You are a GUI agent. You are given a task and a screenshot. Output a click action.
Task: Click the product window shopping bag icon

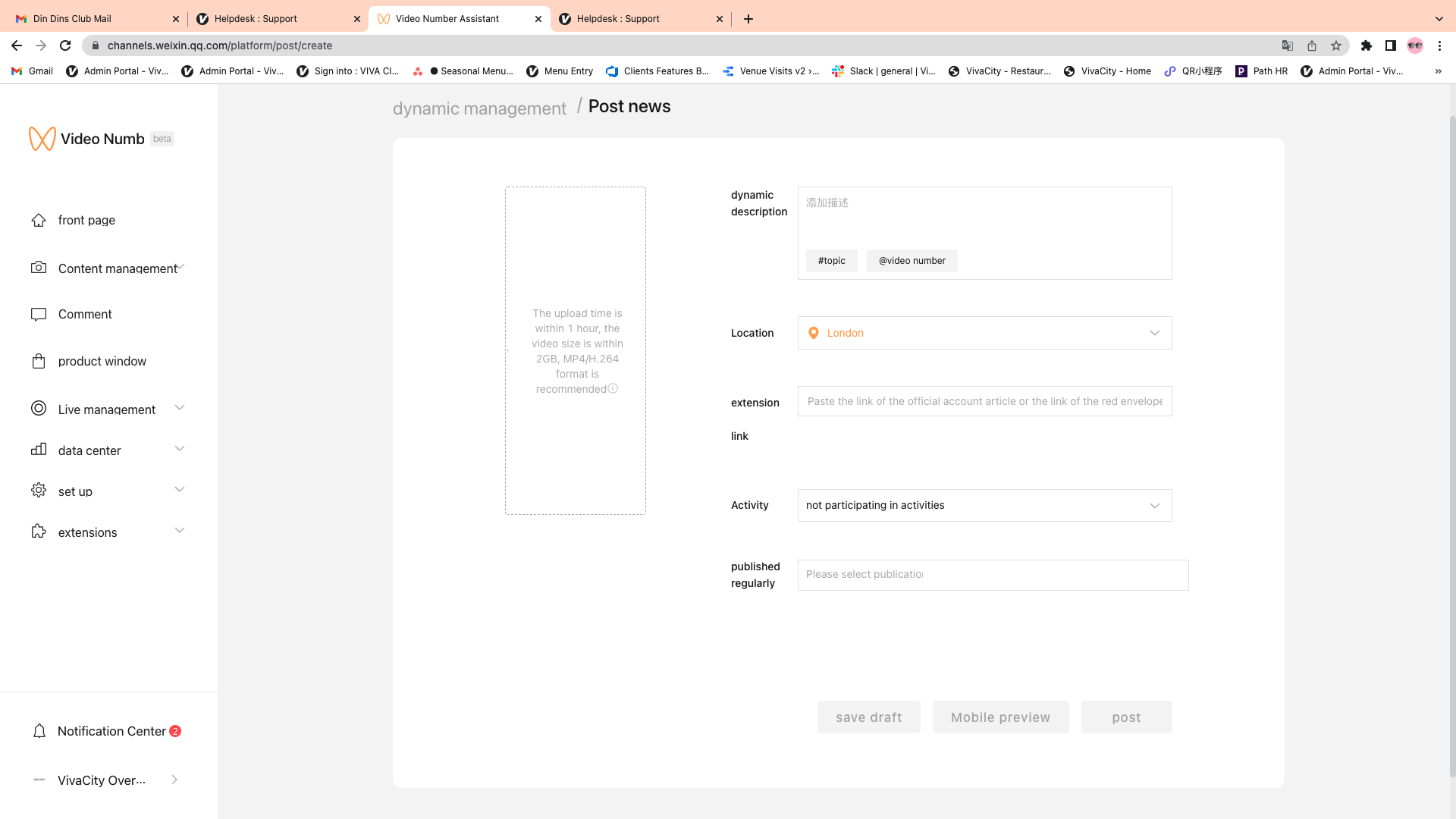coord(39,361)
